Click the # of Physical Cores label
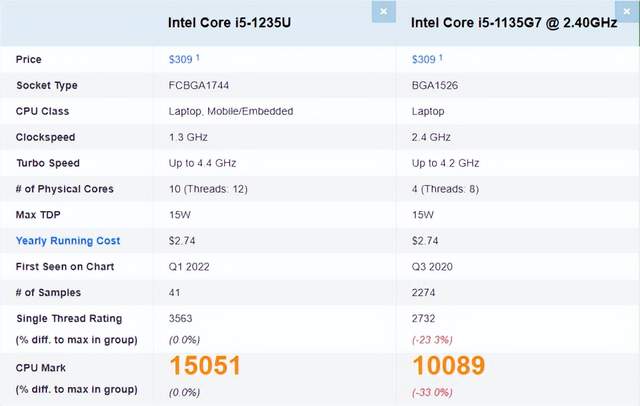The image size is (640, 406). click(x=64, y=189)
